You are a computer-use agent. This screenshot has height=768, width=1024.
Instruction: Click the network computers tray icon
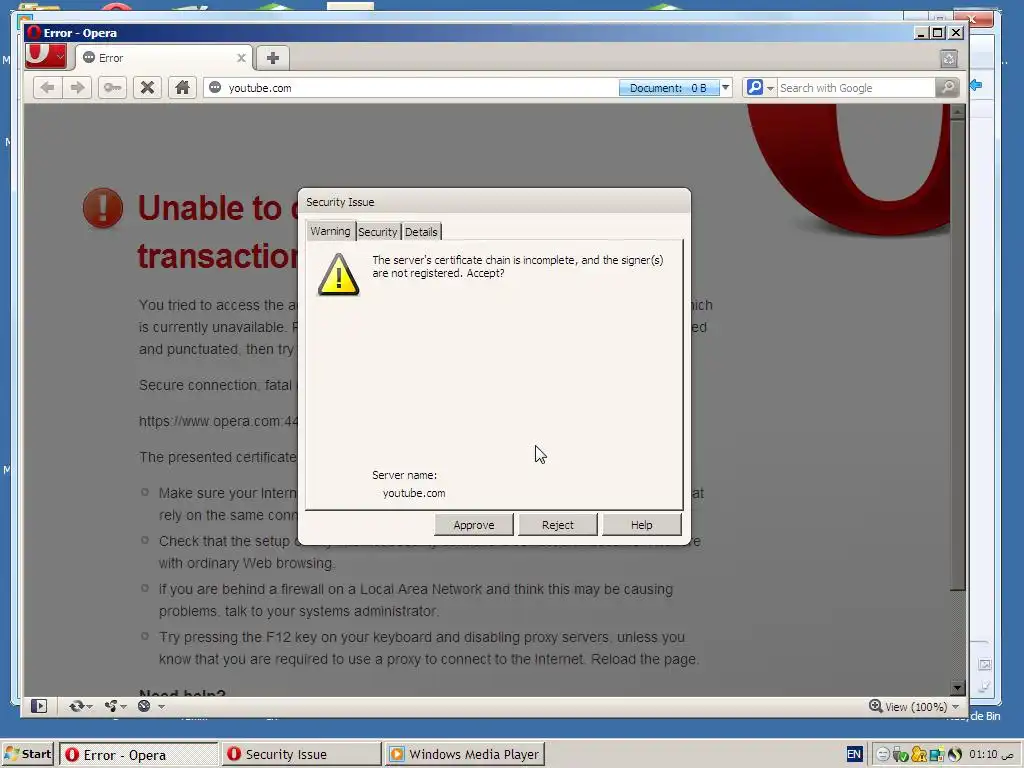coord(936,754)
